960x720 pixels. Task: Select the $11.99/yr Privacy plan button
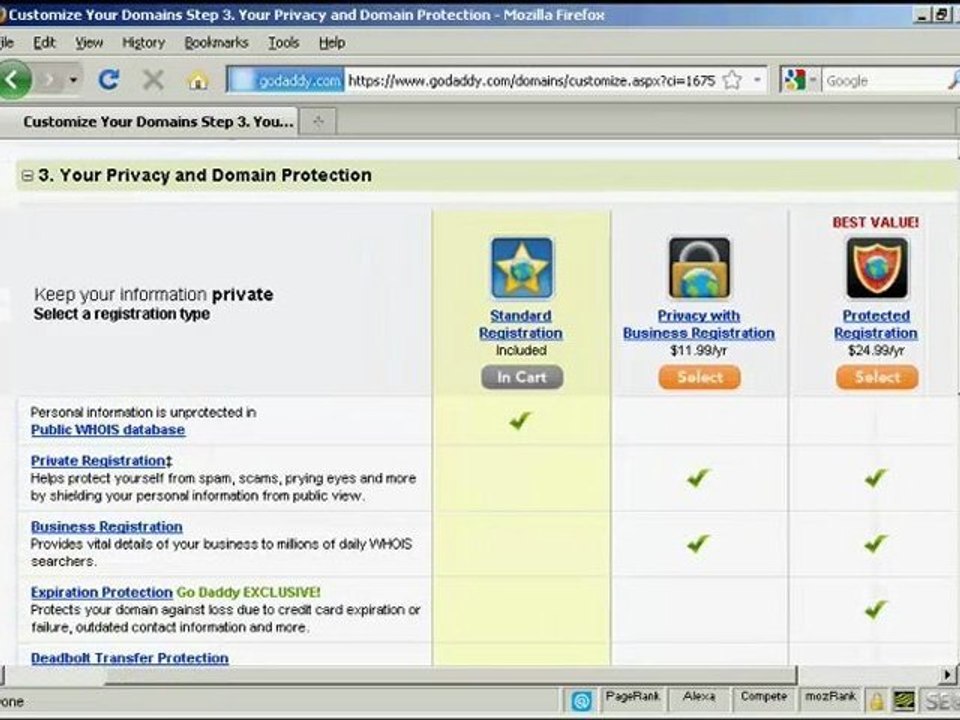(x=699, y=377)
